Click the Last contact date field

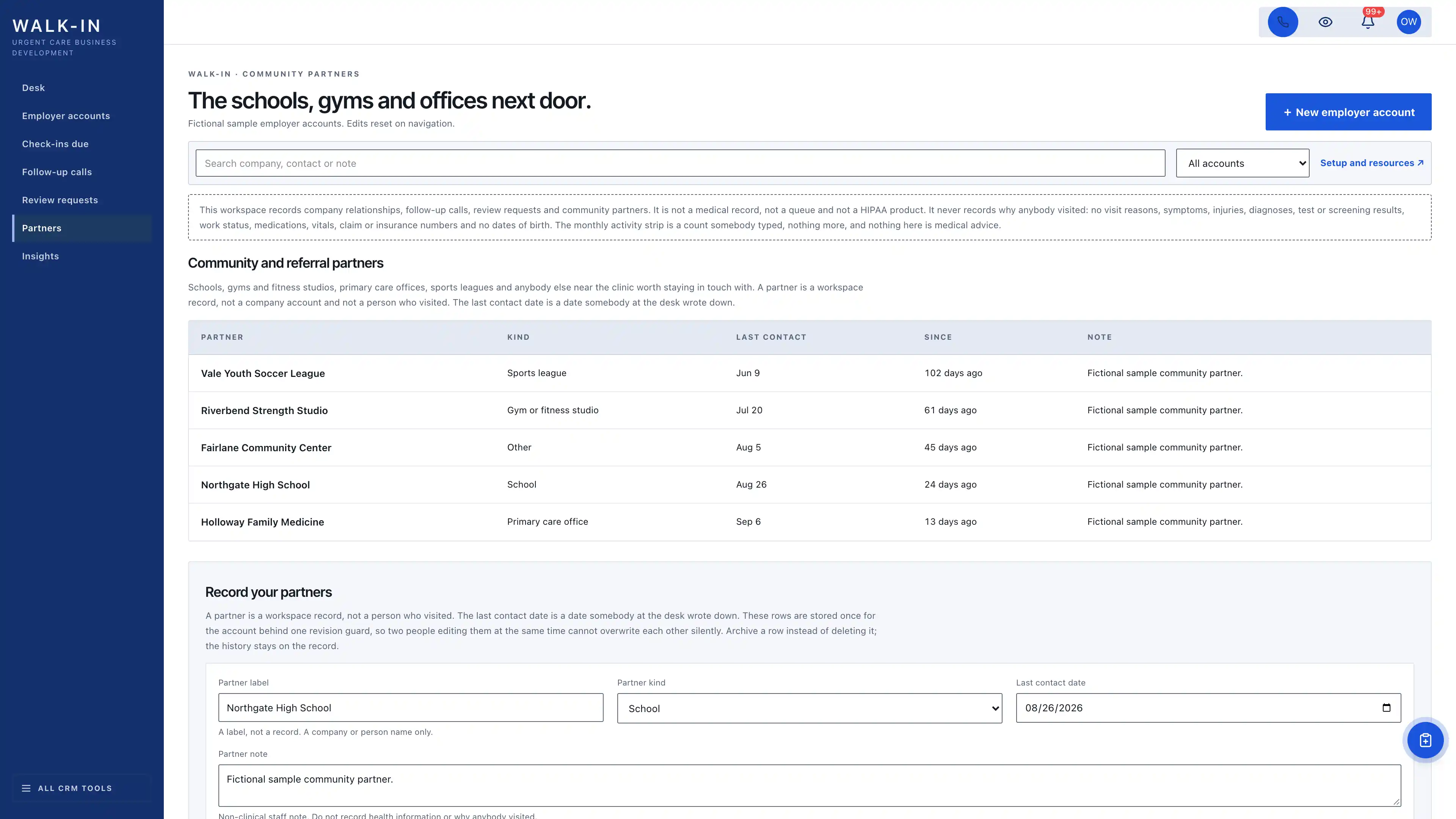(1208, 708)
